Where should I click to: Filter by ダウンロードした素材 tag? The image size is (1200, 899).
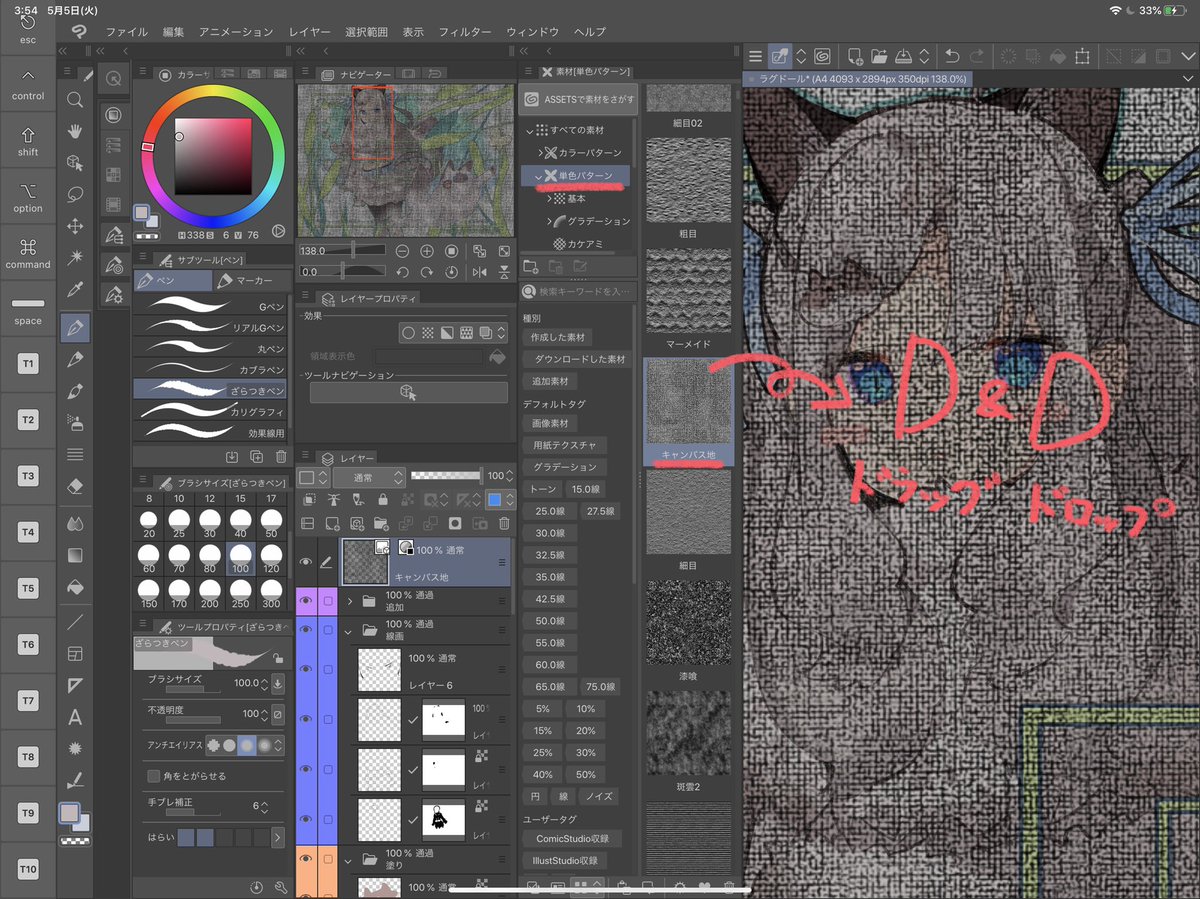579,359
